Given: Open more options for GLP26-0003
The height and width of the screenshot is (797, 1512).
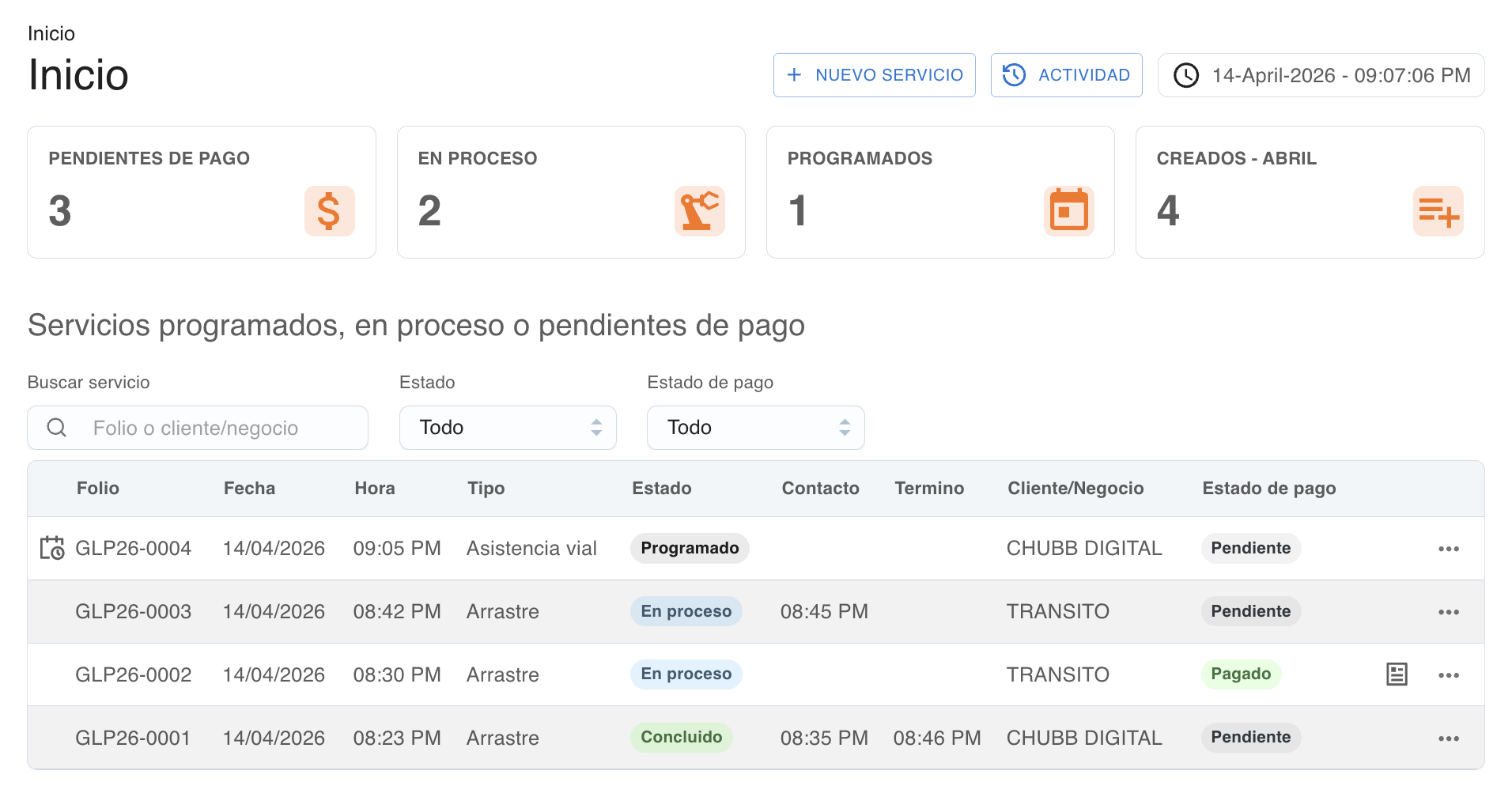Looking at the screenshot, I should (x=1449, y=612).
